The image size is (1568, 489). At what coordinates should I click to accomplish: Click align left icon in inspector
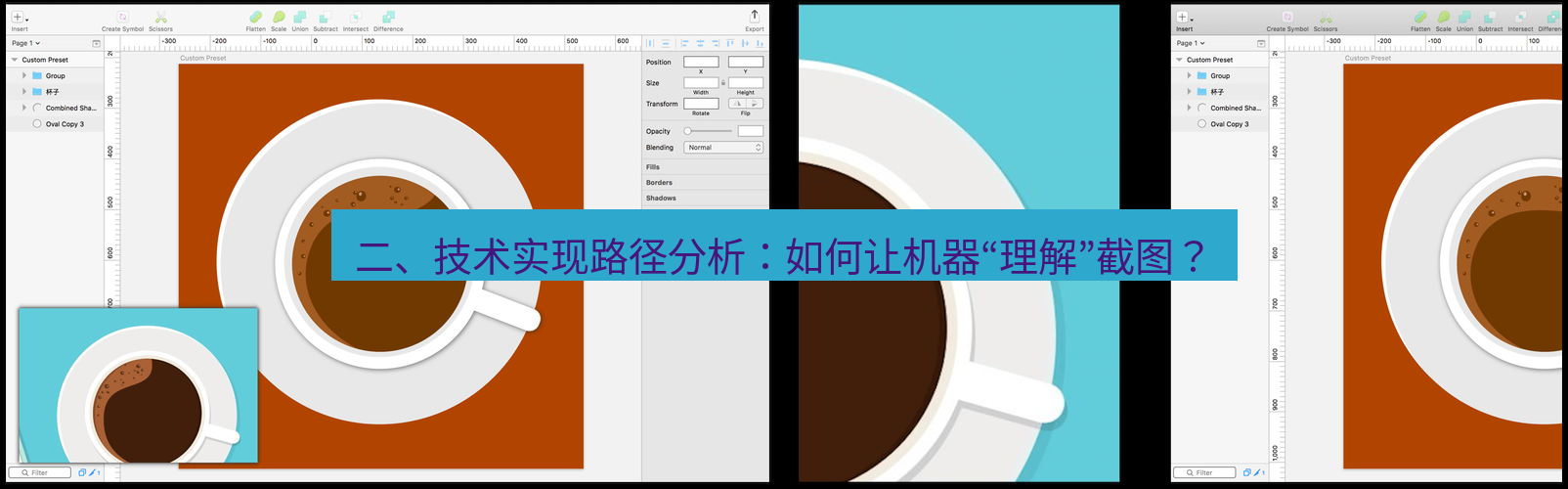684,43
